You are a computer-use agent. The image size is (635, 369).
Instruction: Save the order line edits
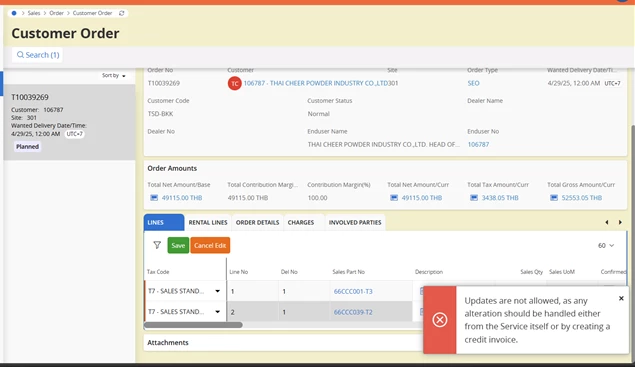(x=178, y=245)
